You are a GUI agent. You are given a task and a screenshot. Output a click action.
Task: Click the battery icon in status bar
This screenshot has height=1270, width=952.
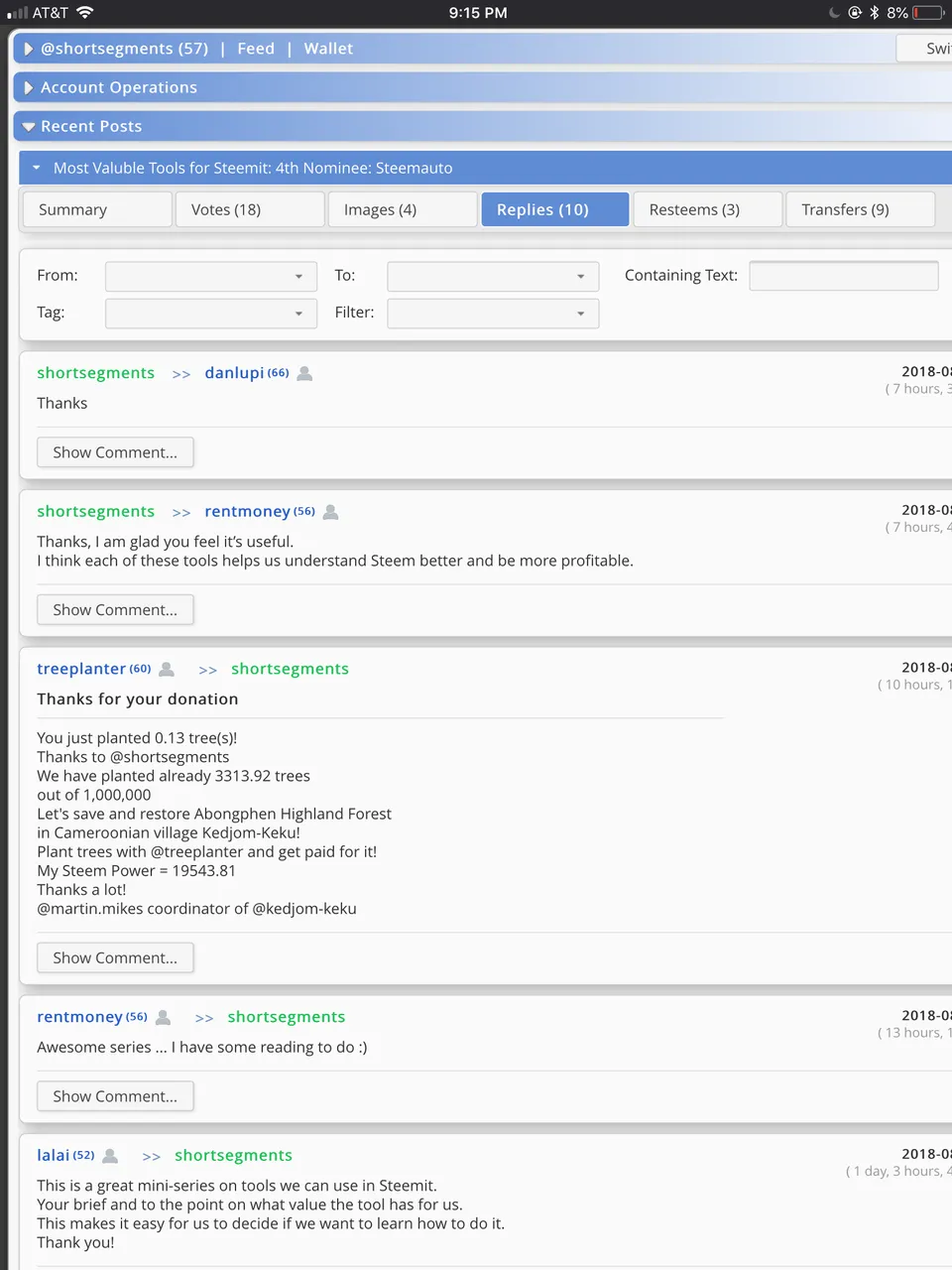tap(929, 13)
